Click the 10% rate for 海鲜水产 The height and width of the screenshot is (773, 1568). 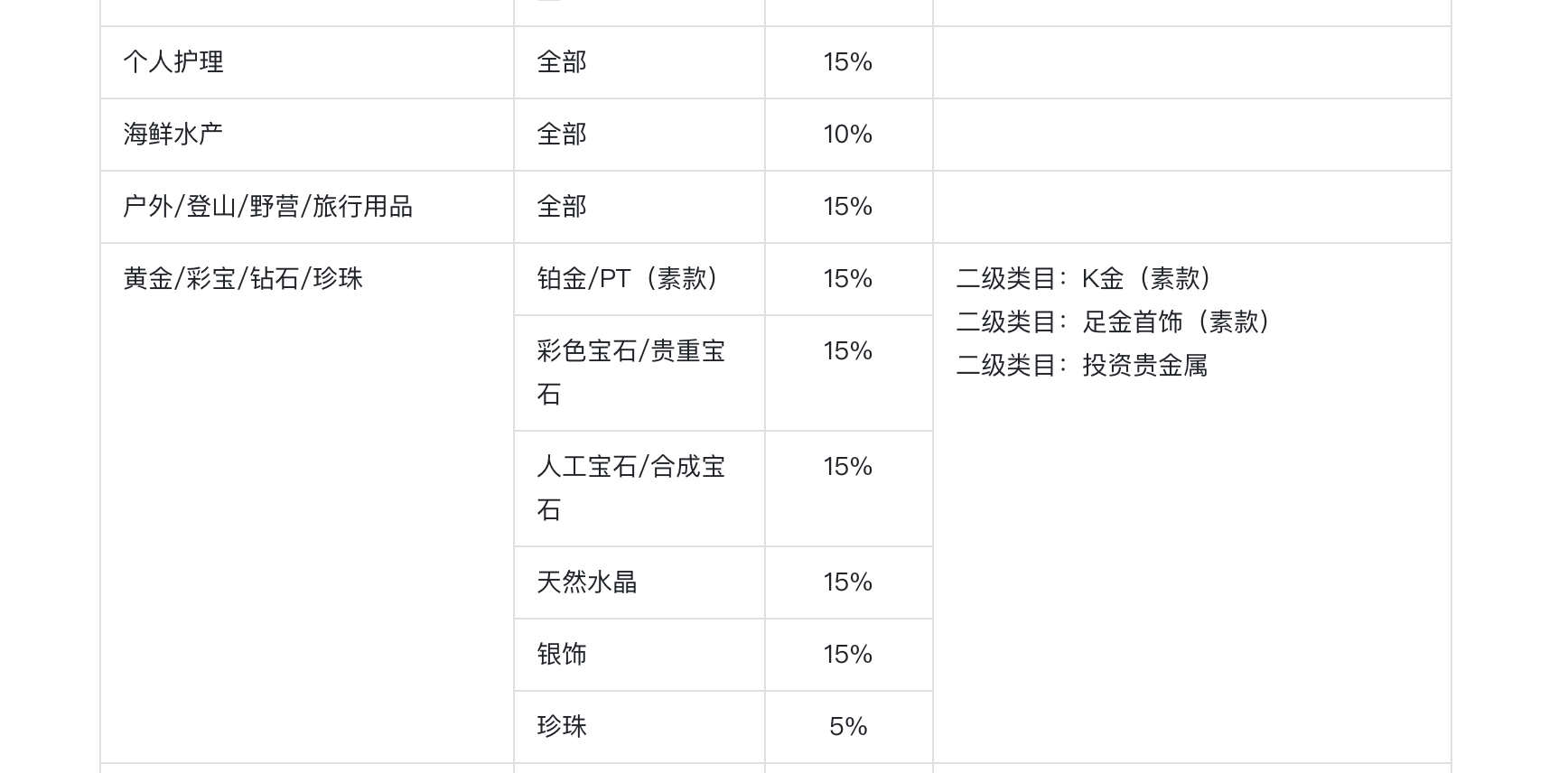coord(848,135)
